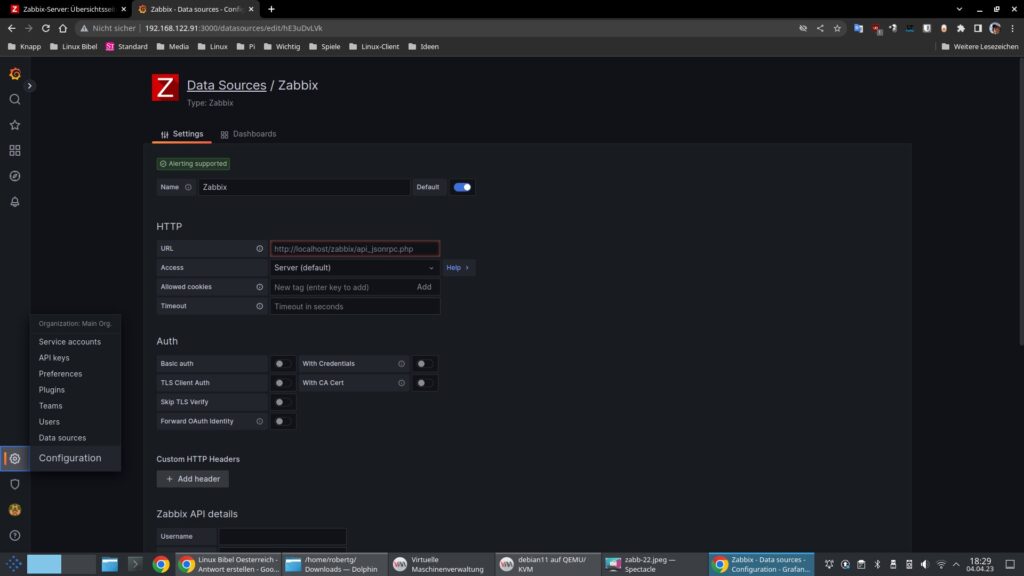Open the browser tab search dropdown arrow
The image size is (1024, 576).
click(959, 9)
